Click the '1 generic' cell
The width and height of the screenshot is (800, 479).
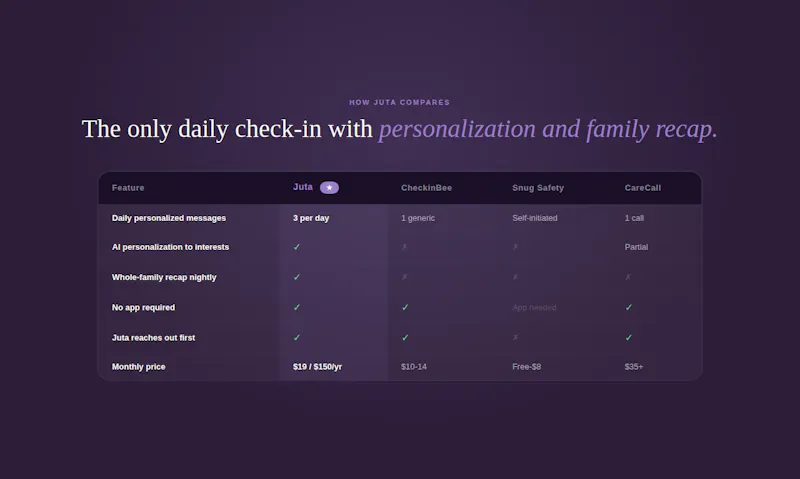click(x=418, y=218)
